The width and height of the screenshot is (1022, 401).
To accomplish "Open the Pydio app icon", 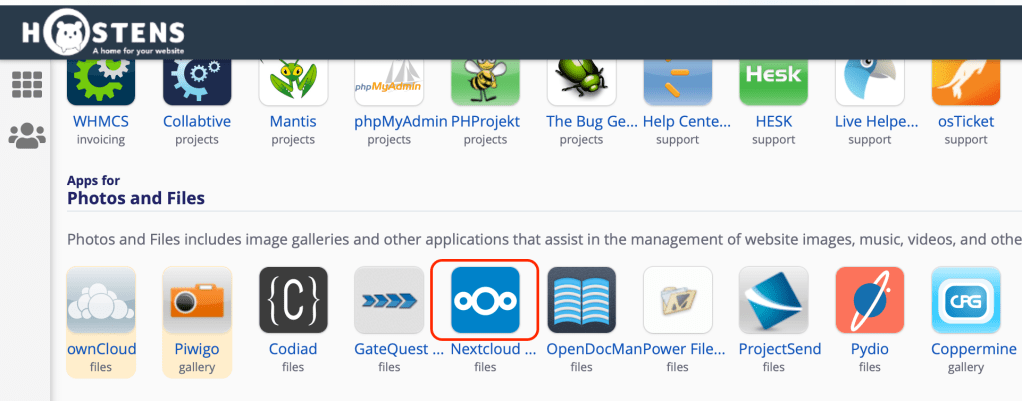I will [869, 299].
